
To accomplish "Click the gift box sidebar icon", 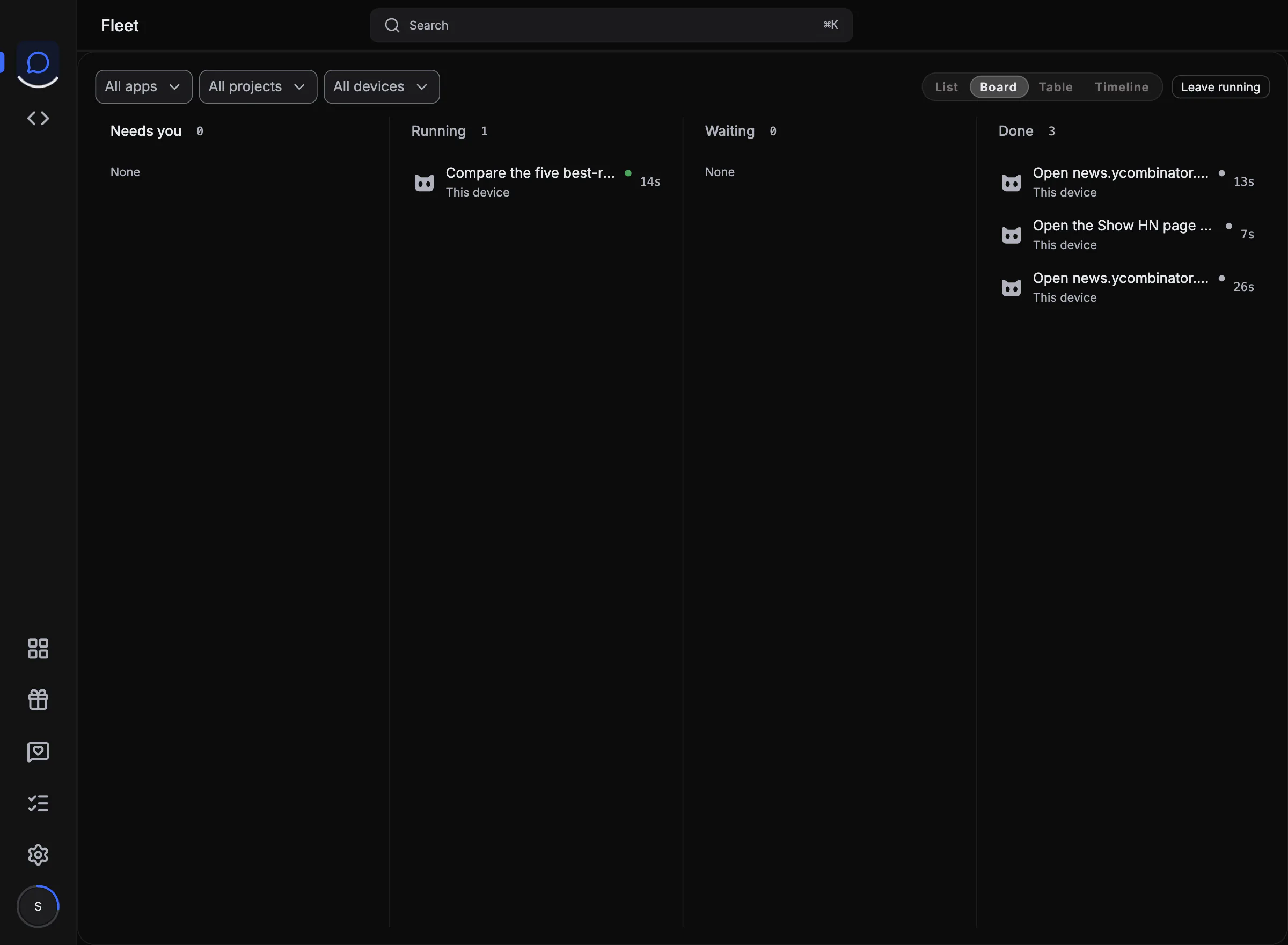I will point(38,700).
